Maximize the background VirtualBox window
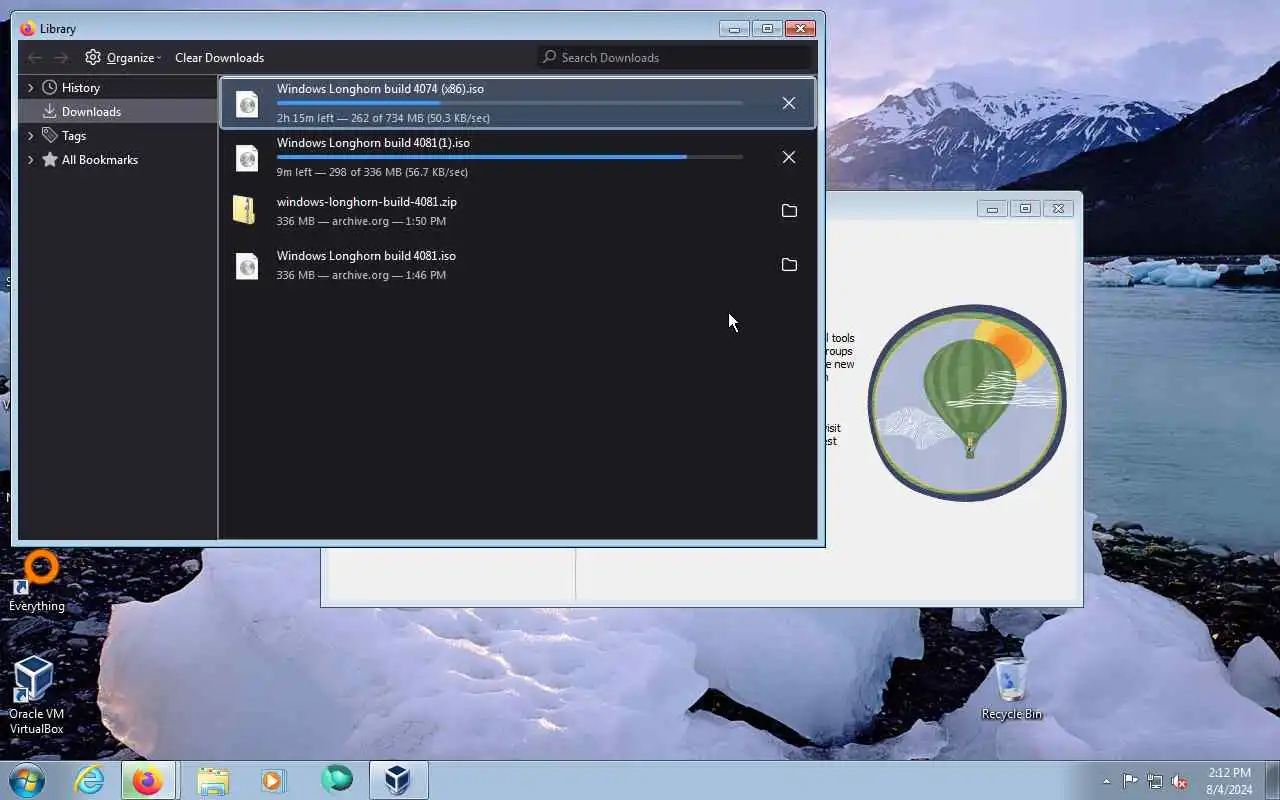Image resolution: width=1280 pixels, height=800 pixels. coord(1025,208)
